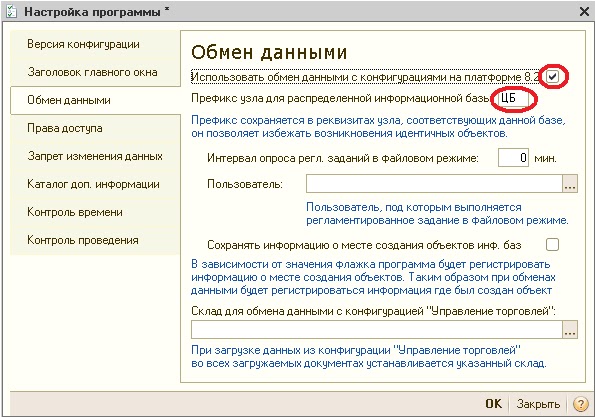Click the warehouse for data exchange field

pyautogui.click(x=376, y=329)
